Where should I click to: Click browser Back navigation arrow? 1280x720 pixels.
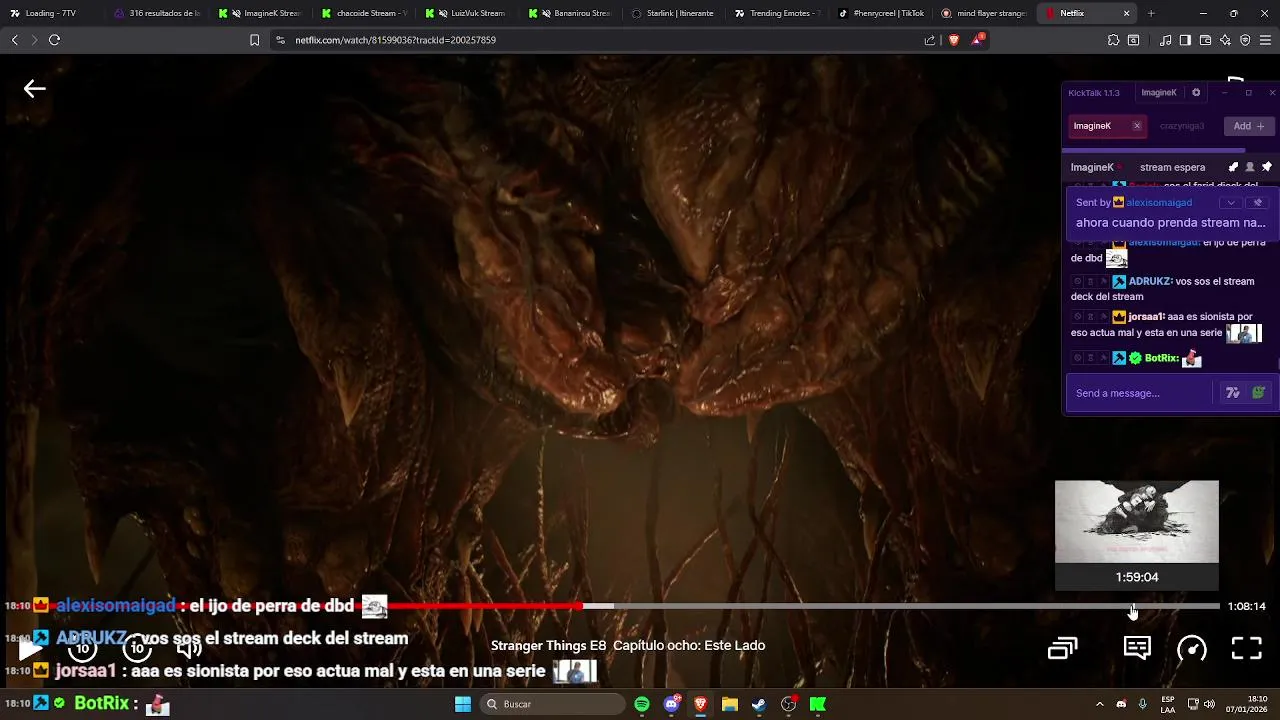pyautogui.click(x=14, y=40)
